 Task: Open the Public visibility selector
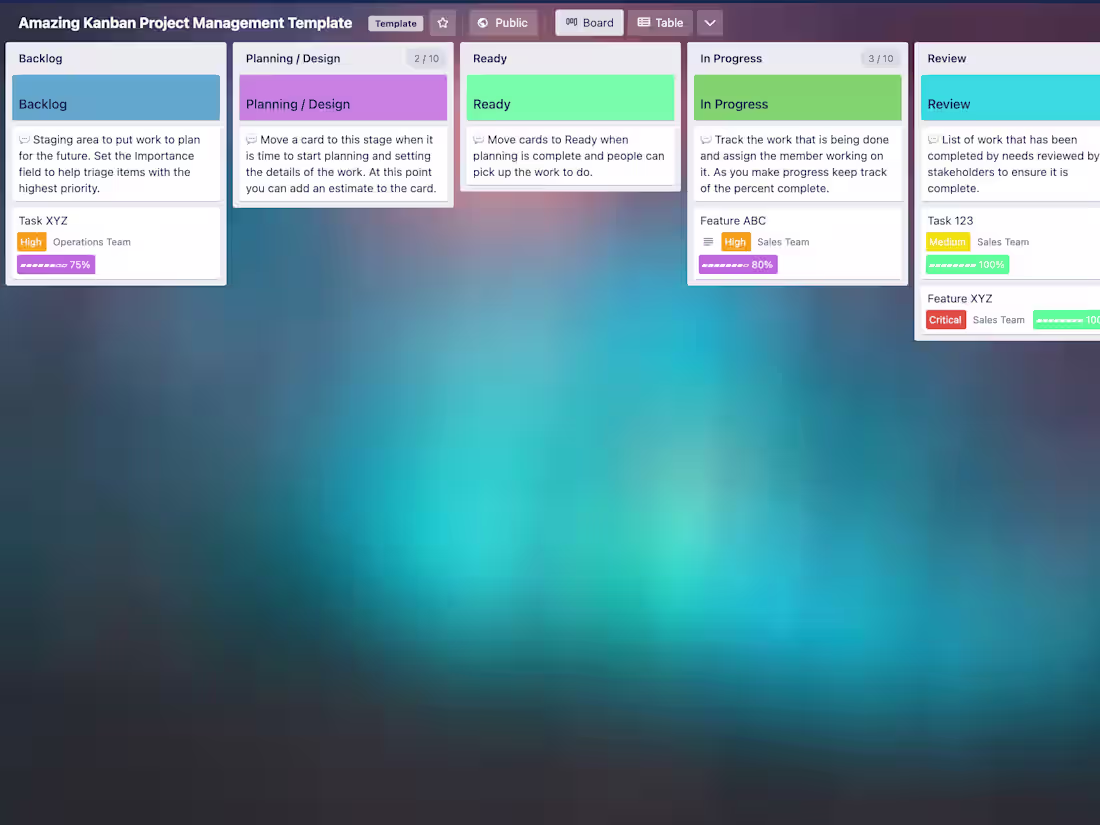coord(502,23)
